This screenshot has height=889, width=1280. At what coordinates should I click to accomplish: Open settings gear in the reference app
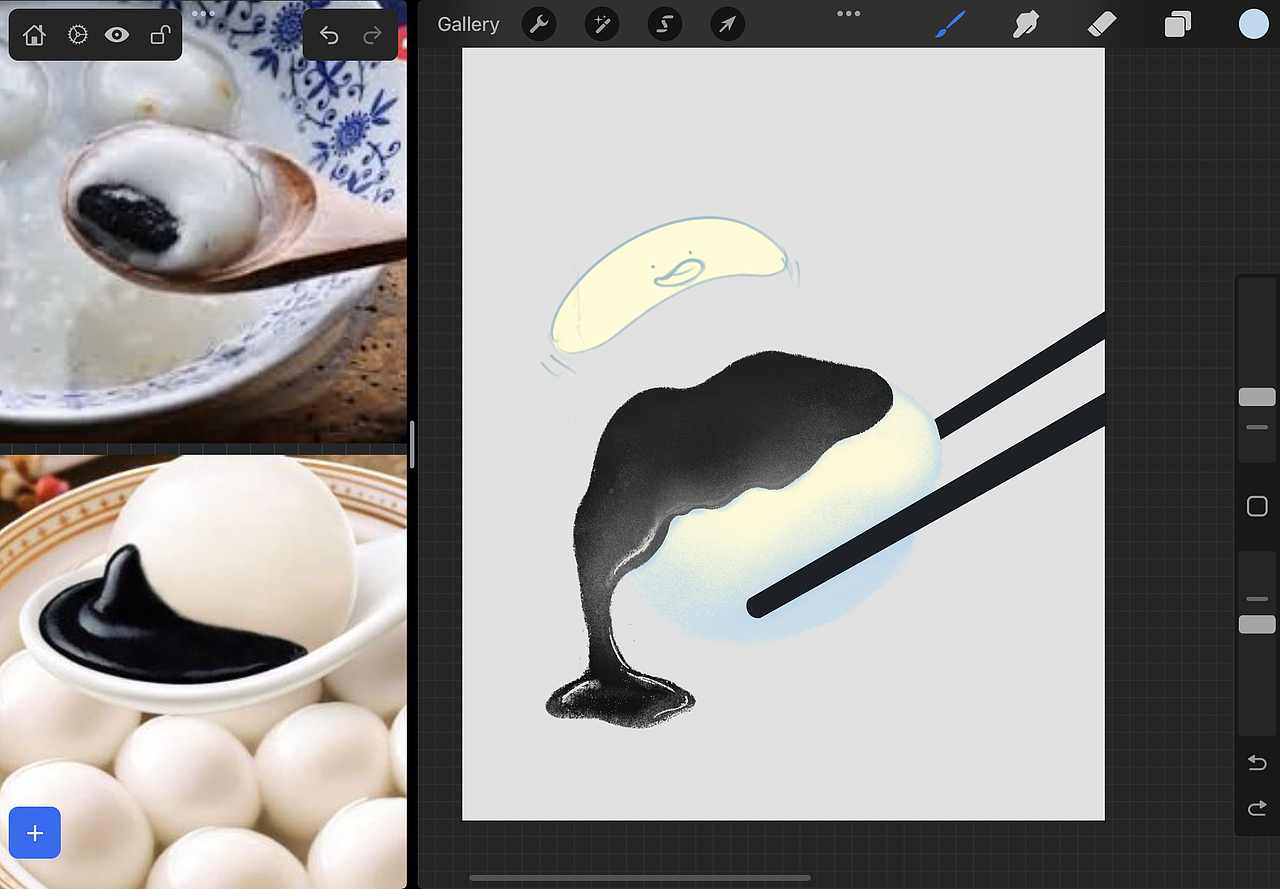point(77,35)
